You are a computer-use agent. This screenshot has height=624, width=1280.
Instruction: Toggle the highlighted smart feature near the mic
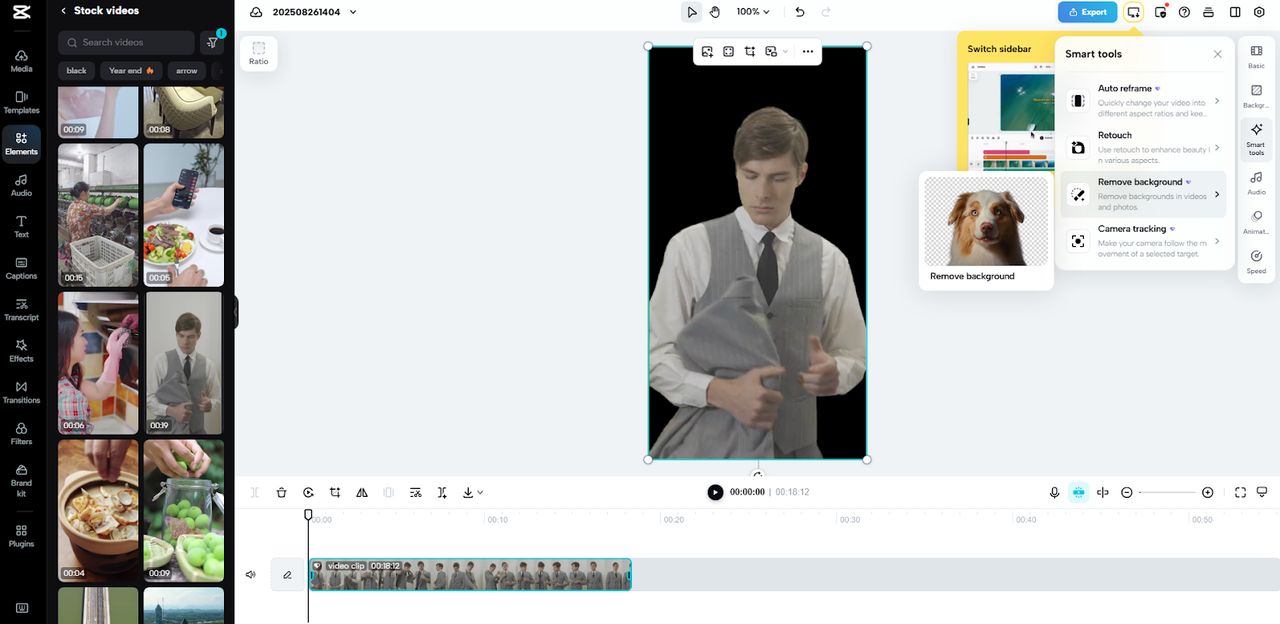1078,492
